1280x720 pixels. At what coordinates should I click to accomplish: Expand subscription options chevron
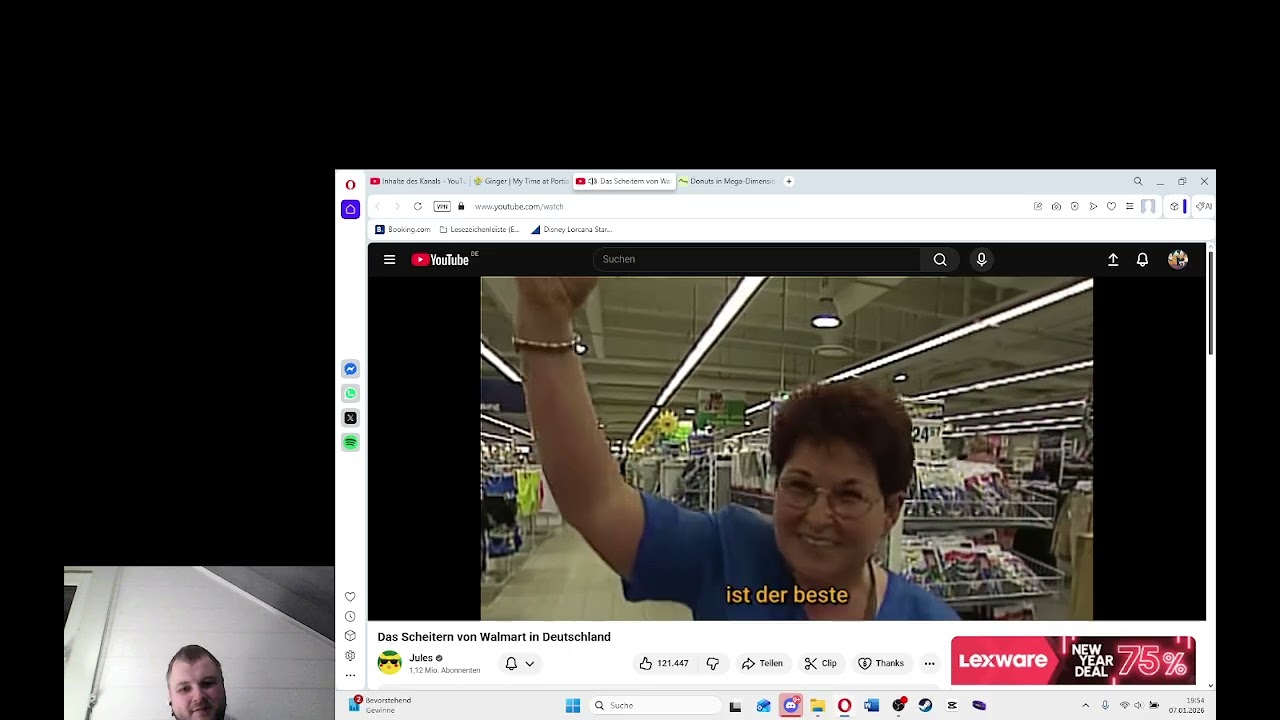point(530,663)
